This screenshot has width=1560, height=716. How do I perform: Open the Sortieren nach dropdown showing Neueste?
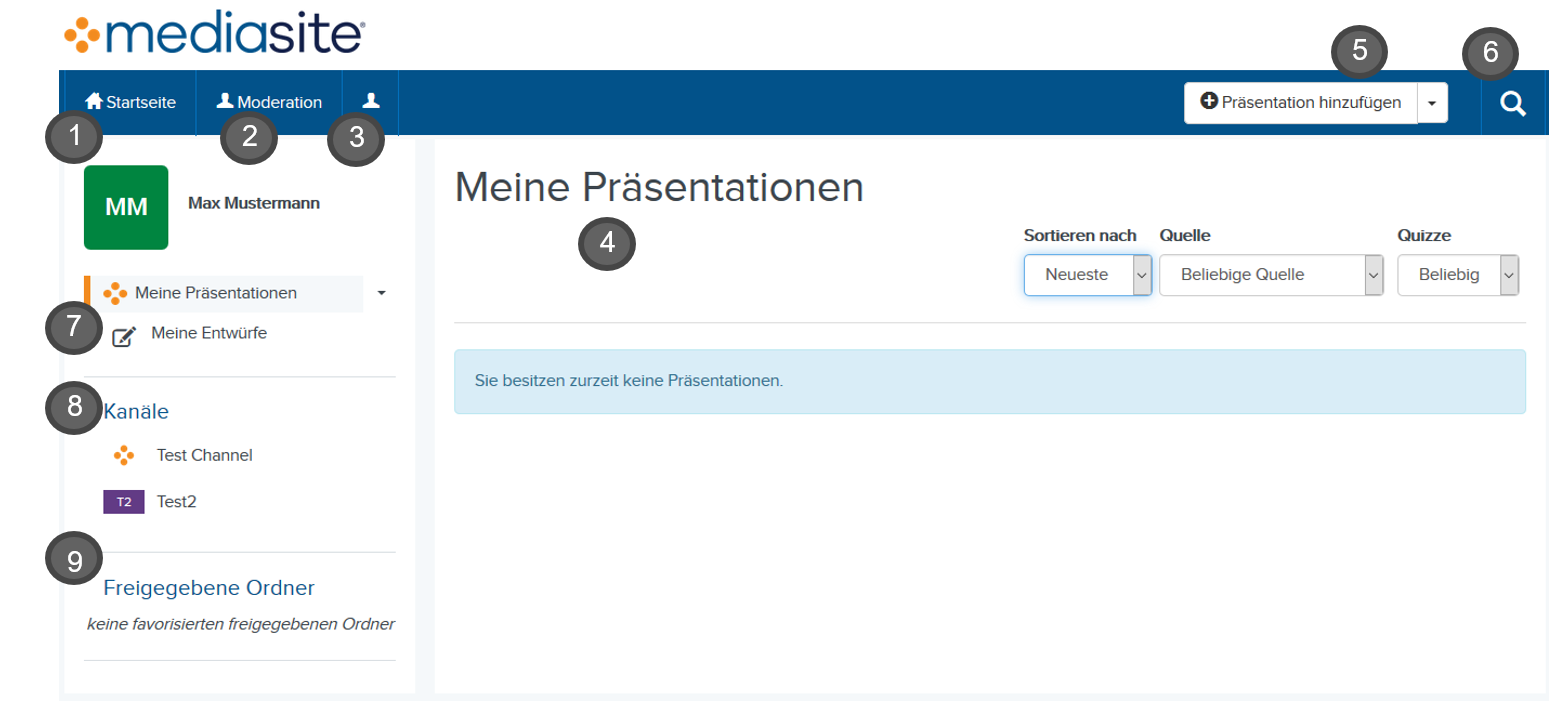tap(1087, 275)
